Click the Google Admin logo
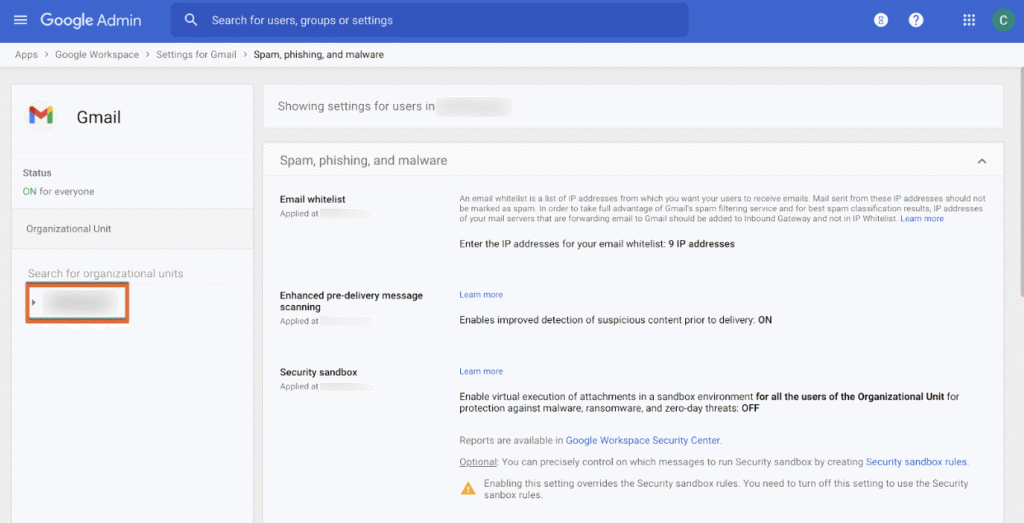This screenshot has width=1024, height=523. 91,20
